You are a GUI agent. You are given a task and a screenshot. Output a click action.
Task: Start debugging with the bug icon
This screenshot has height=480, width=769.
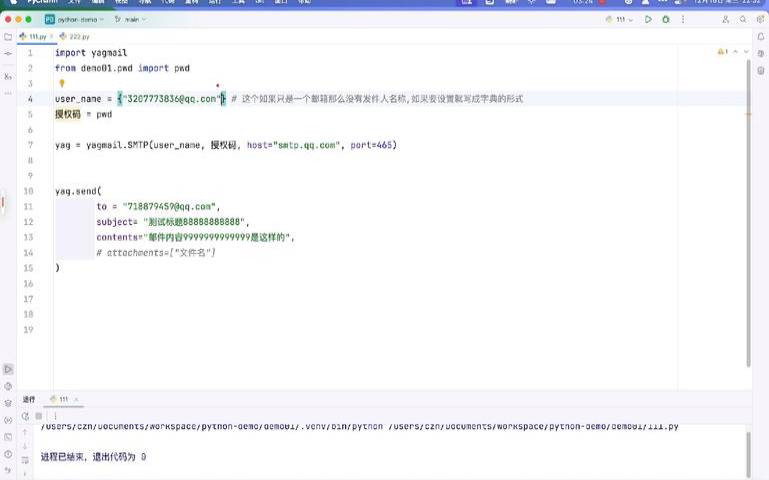pos(666,20)
